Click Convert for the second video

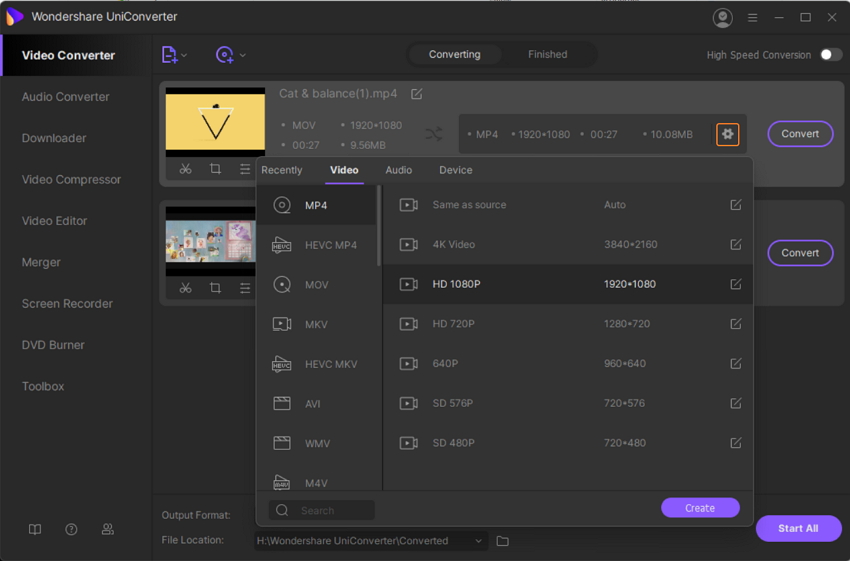[x=800, y=253]
